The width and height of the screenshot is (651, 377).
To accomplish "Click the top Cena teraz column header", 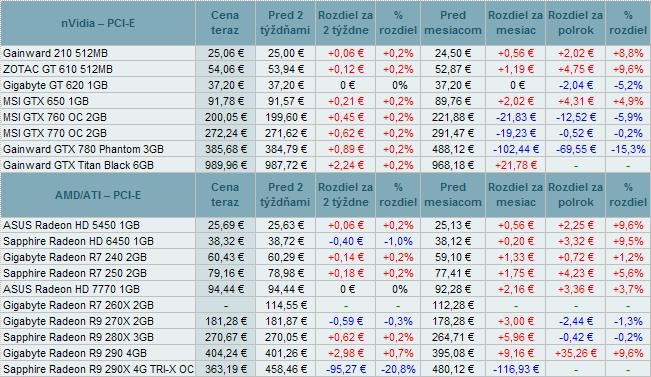I will (x=225, y=23).
